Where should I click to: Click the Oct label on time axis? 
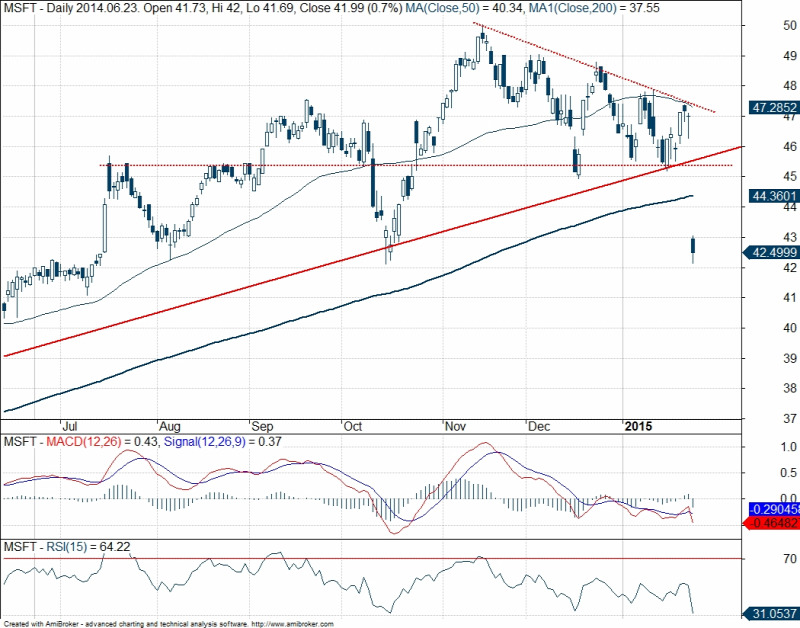353,426
